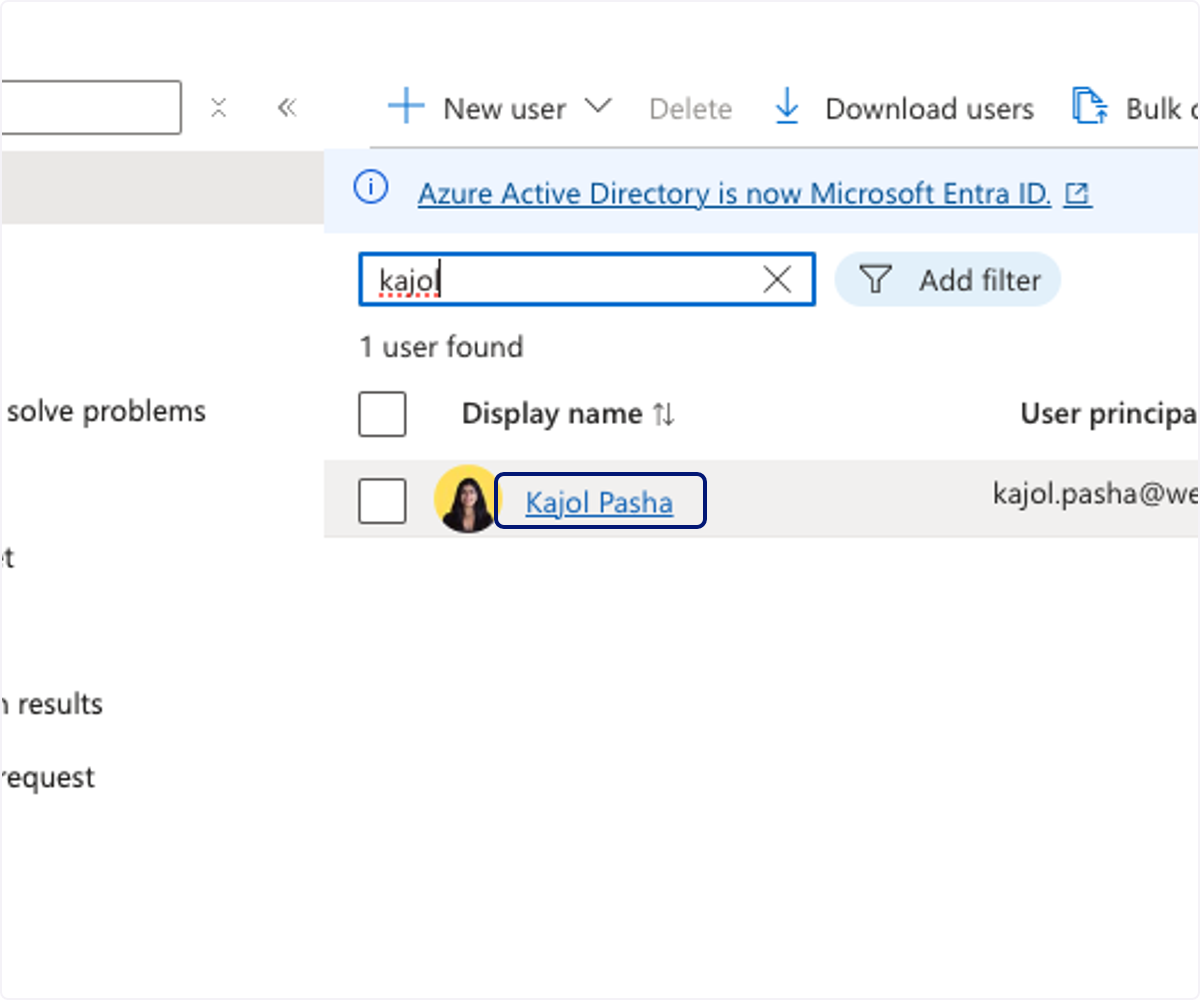Select the solve problems sidebar item
Image resolution: width=1200 pixels, height=1000 pixels.
tap(106, 411)
